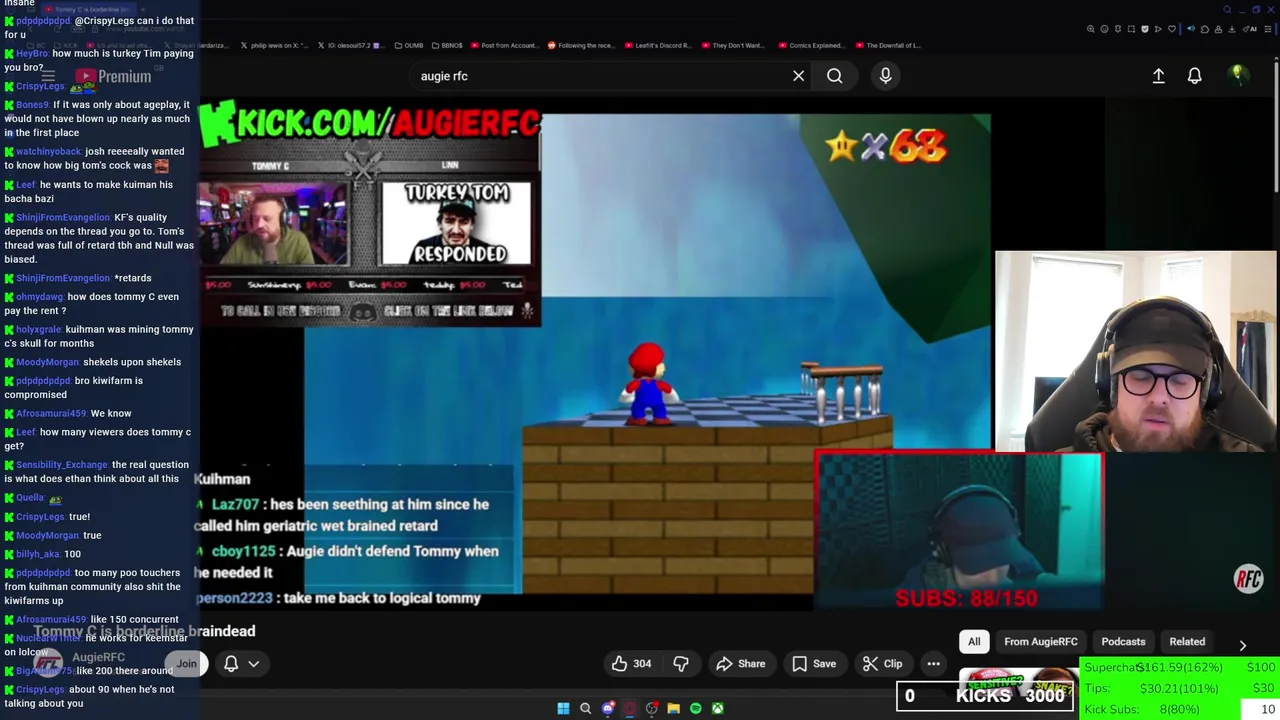This screenshot has height=720, width=1280.
Task: Select the 'Podcasts' filter chip
Action: pos(1123,642)
